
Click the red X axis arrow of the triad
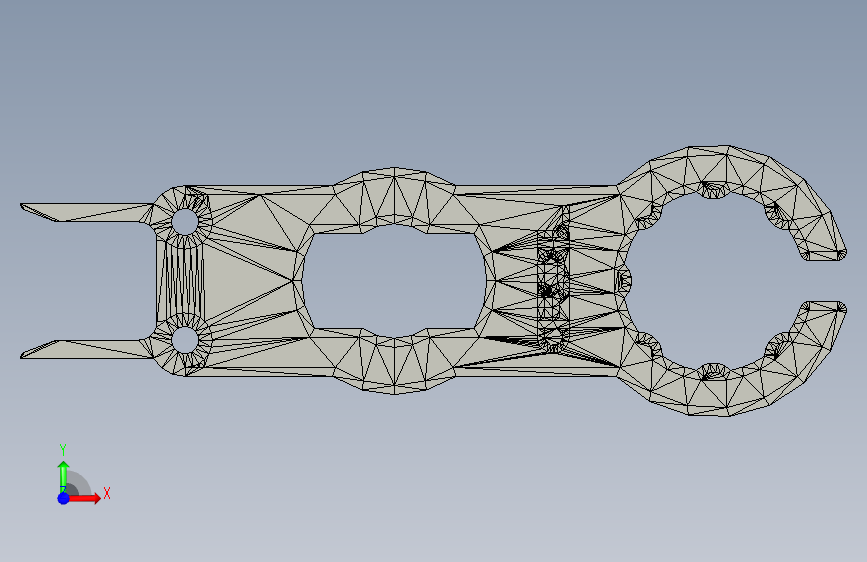point(84,498)
